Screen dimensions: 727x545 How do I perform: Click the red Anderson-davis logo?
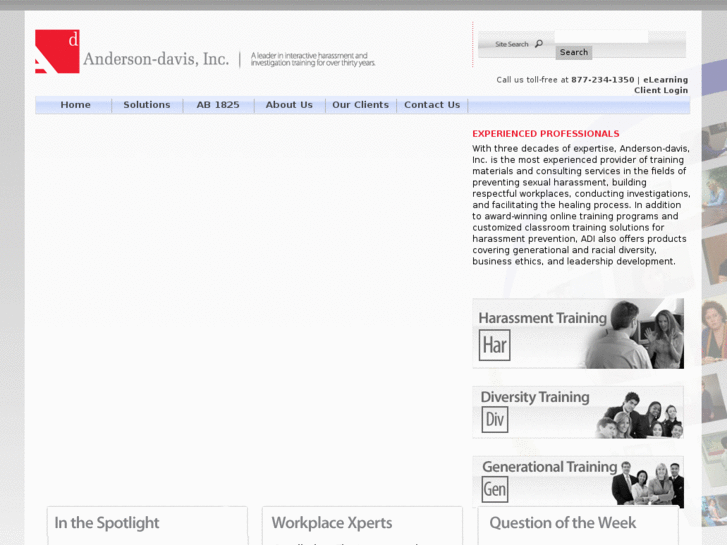(57, 51)
